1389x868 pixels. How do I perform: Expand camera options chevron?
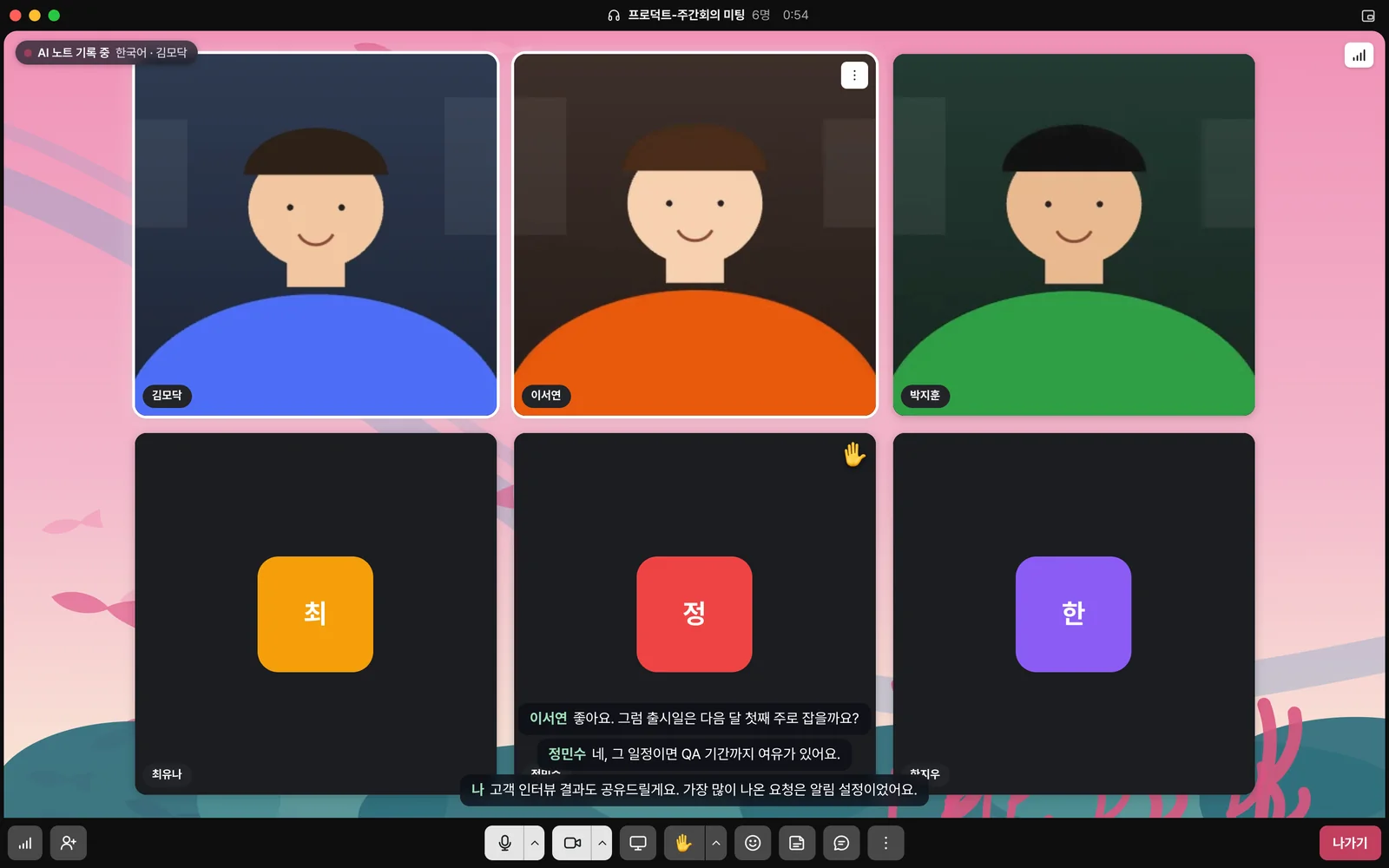pos(602,843)
